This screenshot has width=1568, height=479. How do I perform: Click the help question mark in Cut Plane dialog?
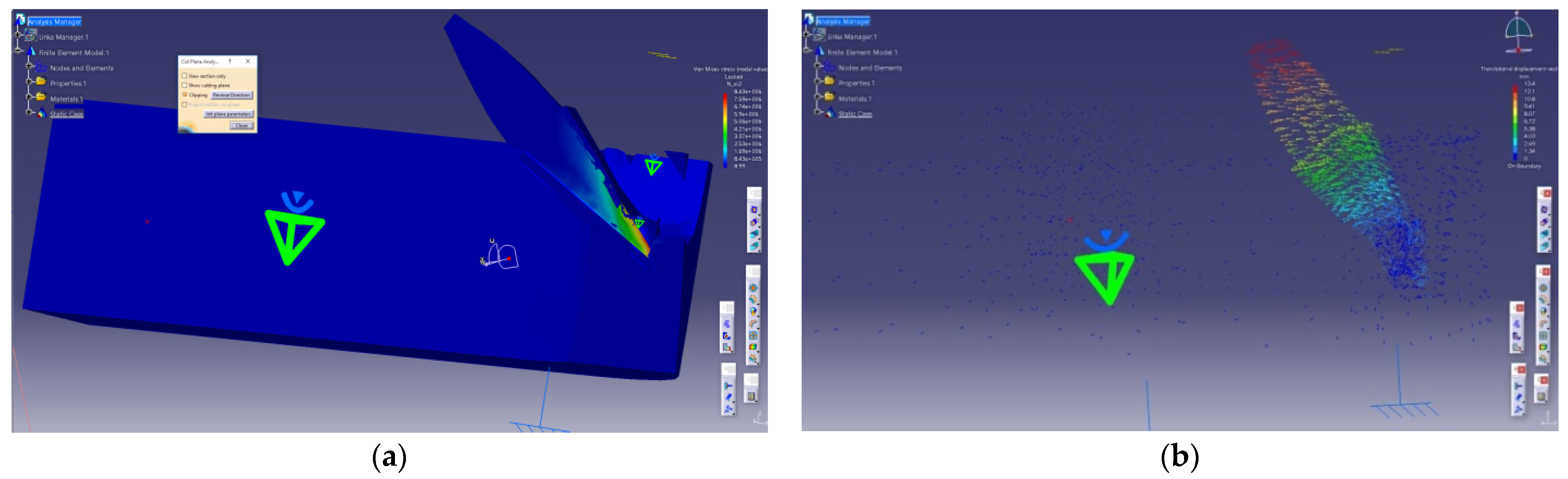[230, 61]
